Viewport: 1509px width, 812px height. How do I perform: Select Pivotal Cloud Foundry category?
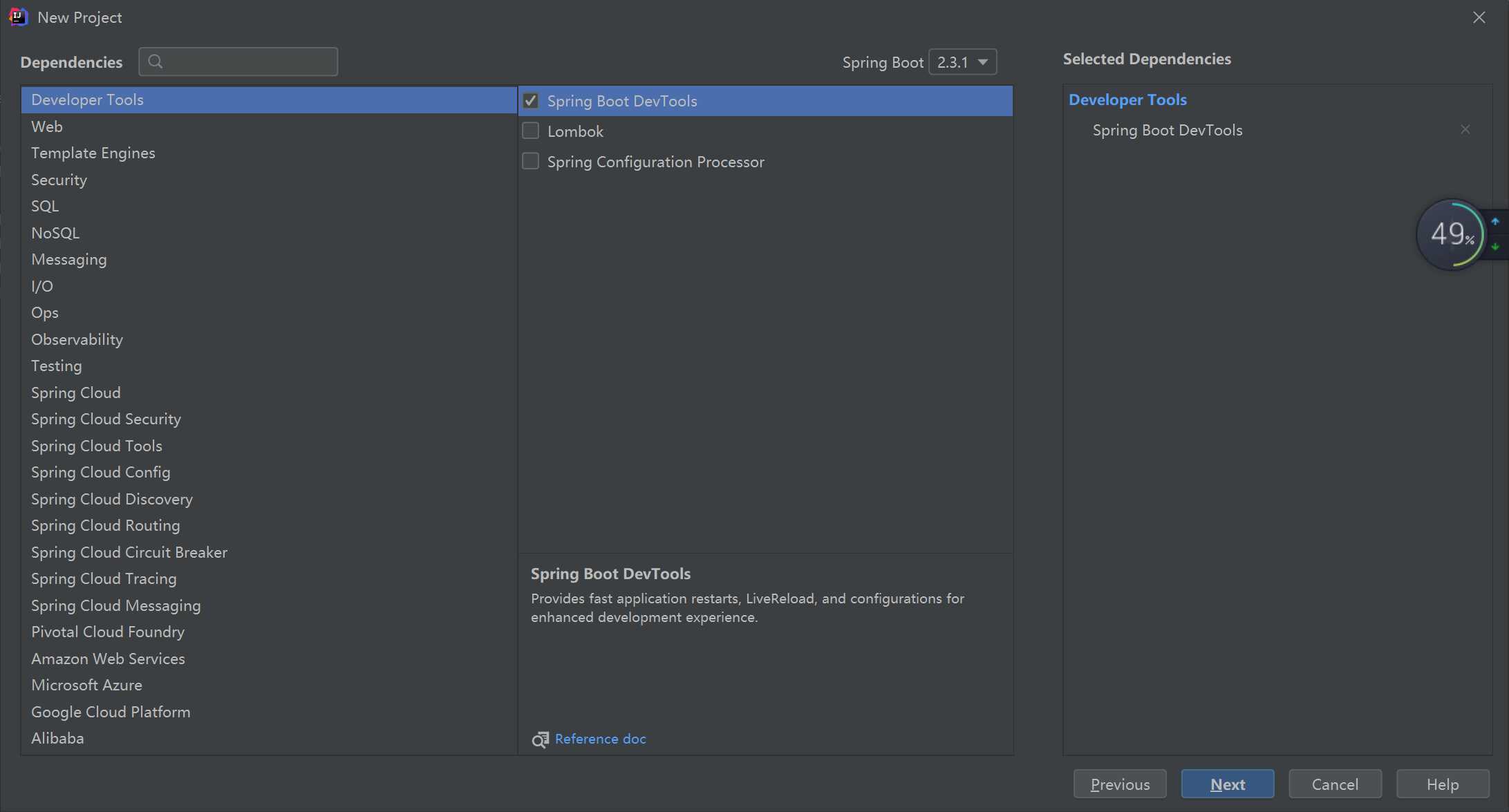[x=269, y=632]
